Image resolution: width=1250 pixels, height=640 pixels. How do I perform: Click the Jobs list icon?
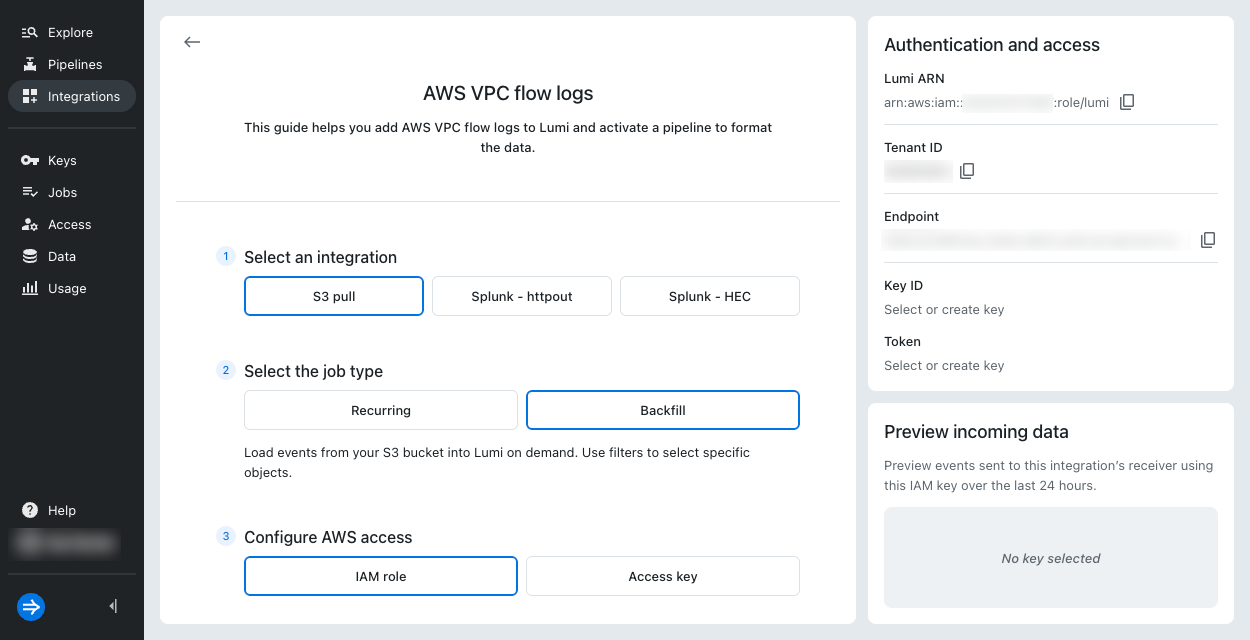coord(30,192)
